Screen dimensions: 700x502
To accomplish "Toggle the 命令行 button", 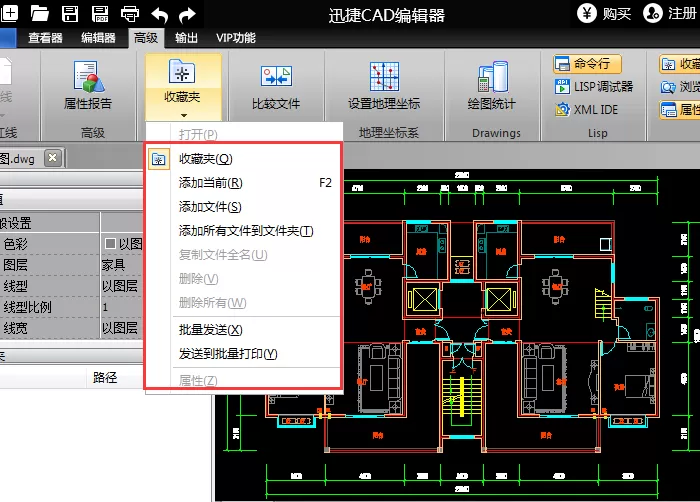I will click(588, 64).
